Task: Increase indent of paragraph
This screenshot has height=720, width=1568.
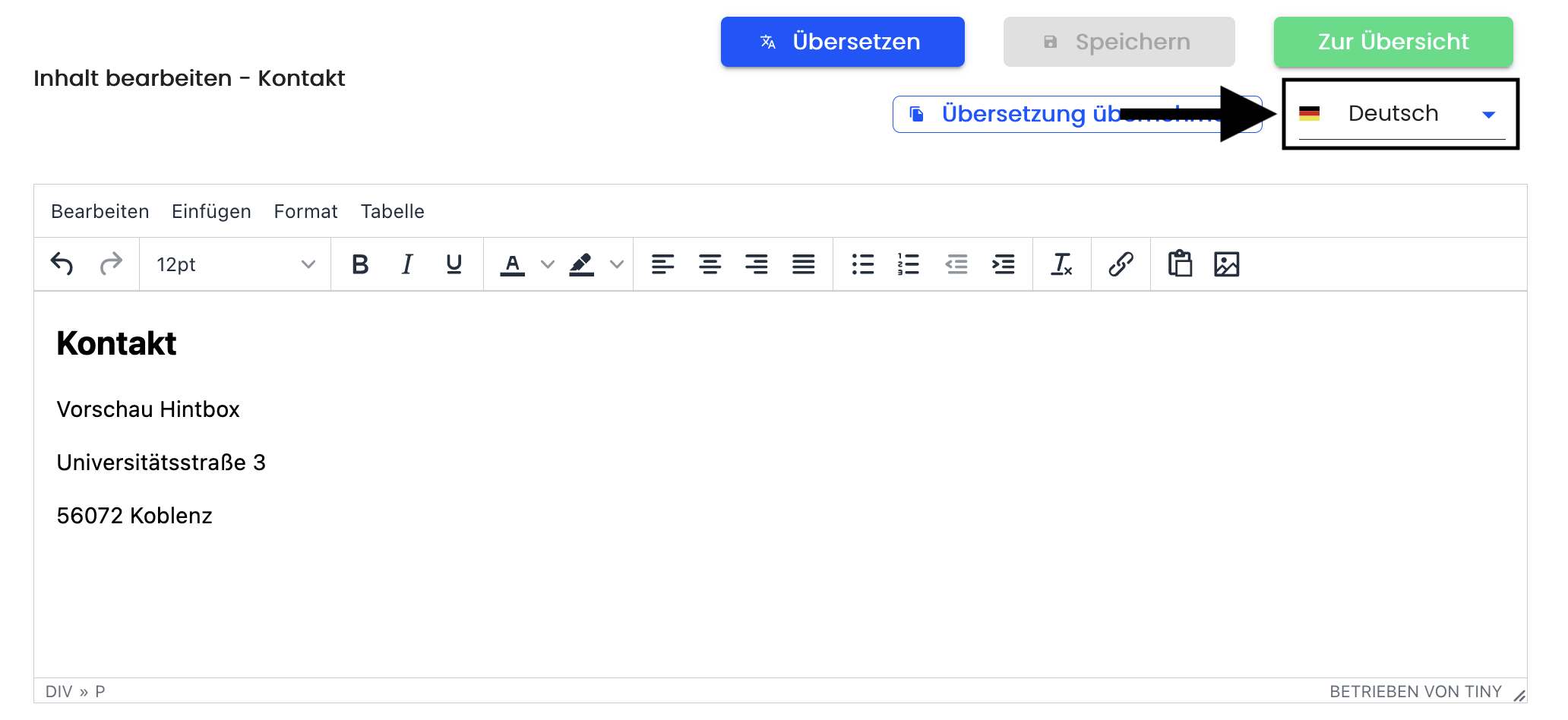Action: click(1004, 264)
